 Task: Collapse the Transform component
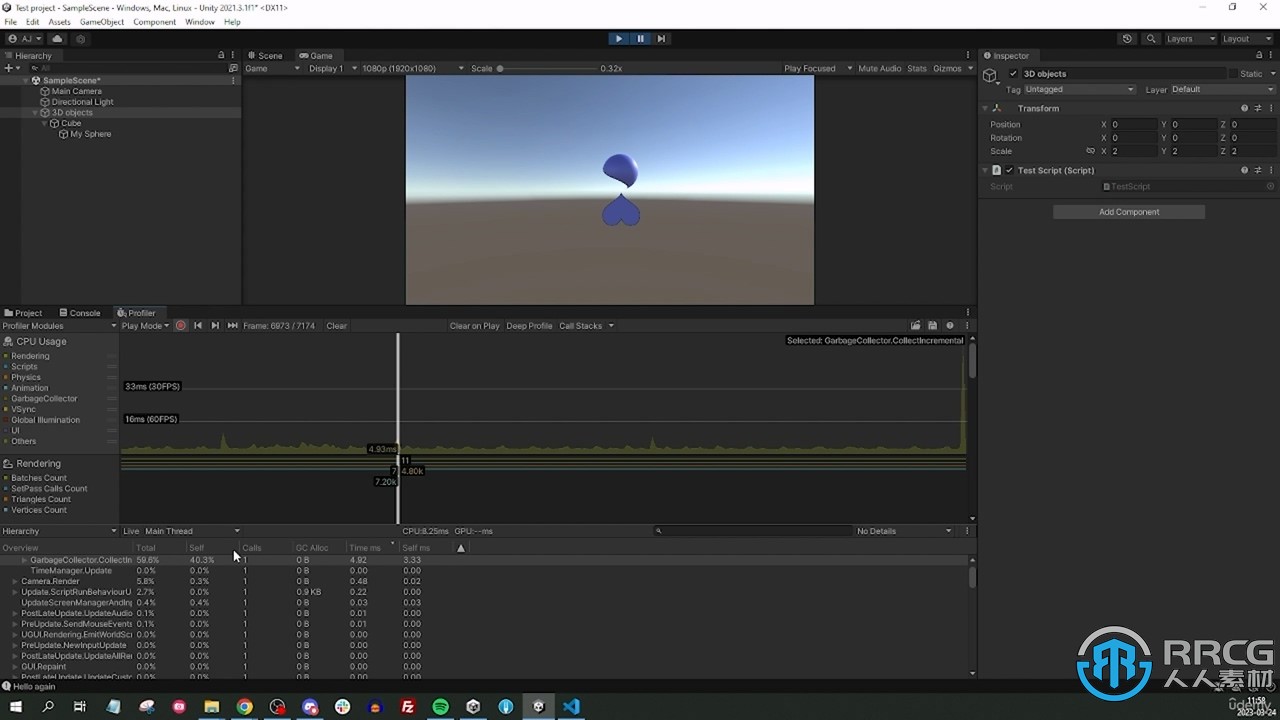[985, 108]
